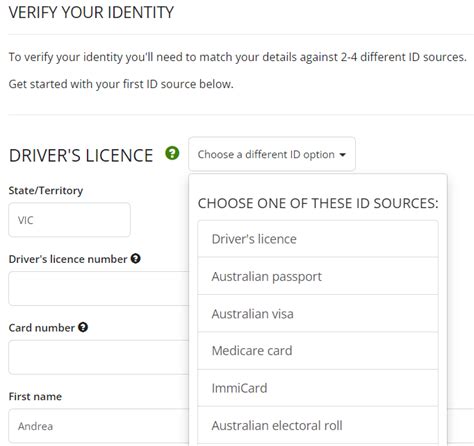Choose Medicare card option
This screenshot has width=474, height=446.
tap(318, 351)
